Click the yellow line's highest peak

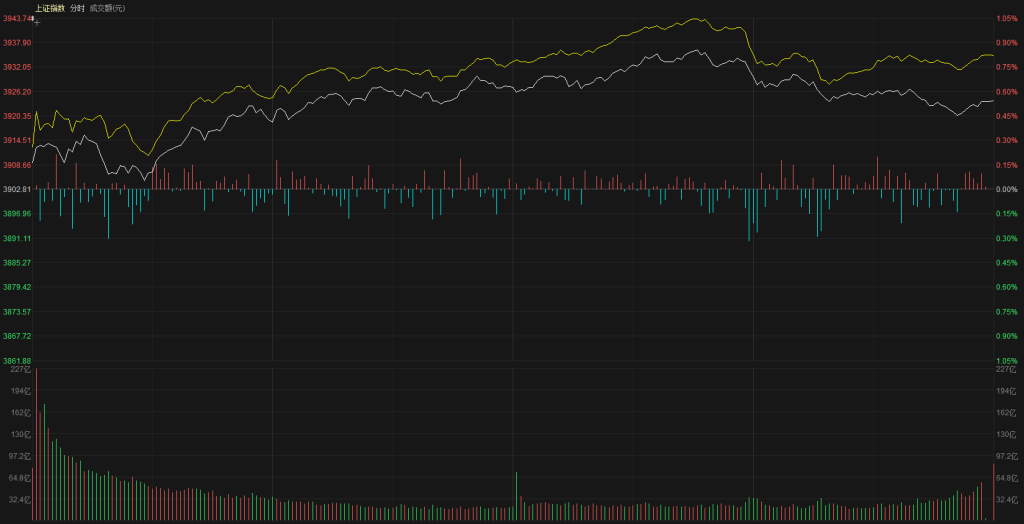tap(693, 19)
